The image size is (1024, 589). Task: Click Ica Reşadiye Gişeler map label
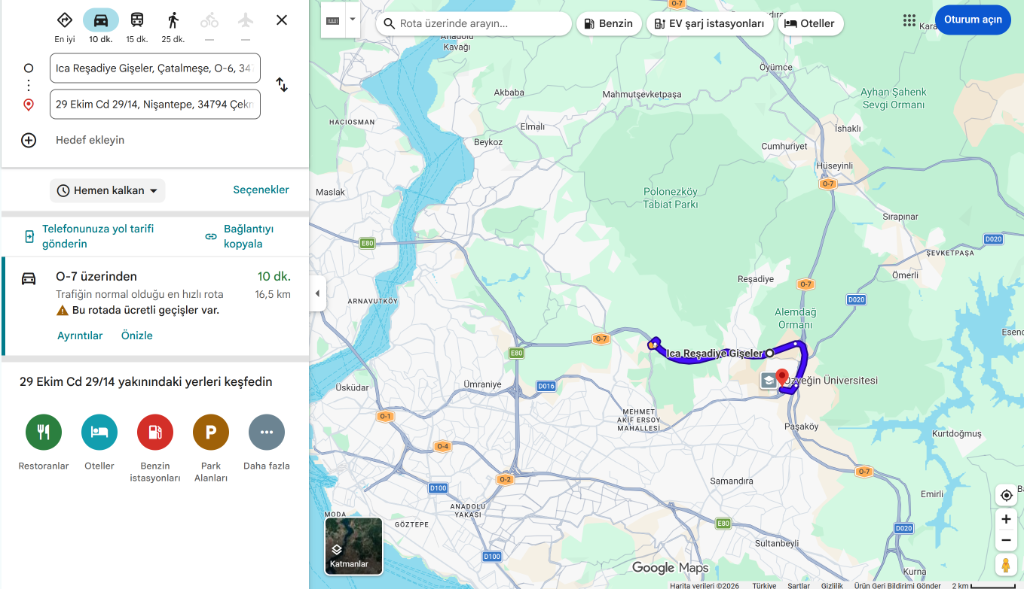point(714,353)
